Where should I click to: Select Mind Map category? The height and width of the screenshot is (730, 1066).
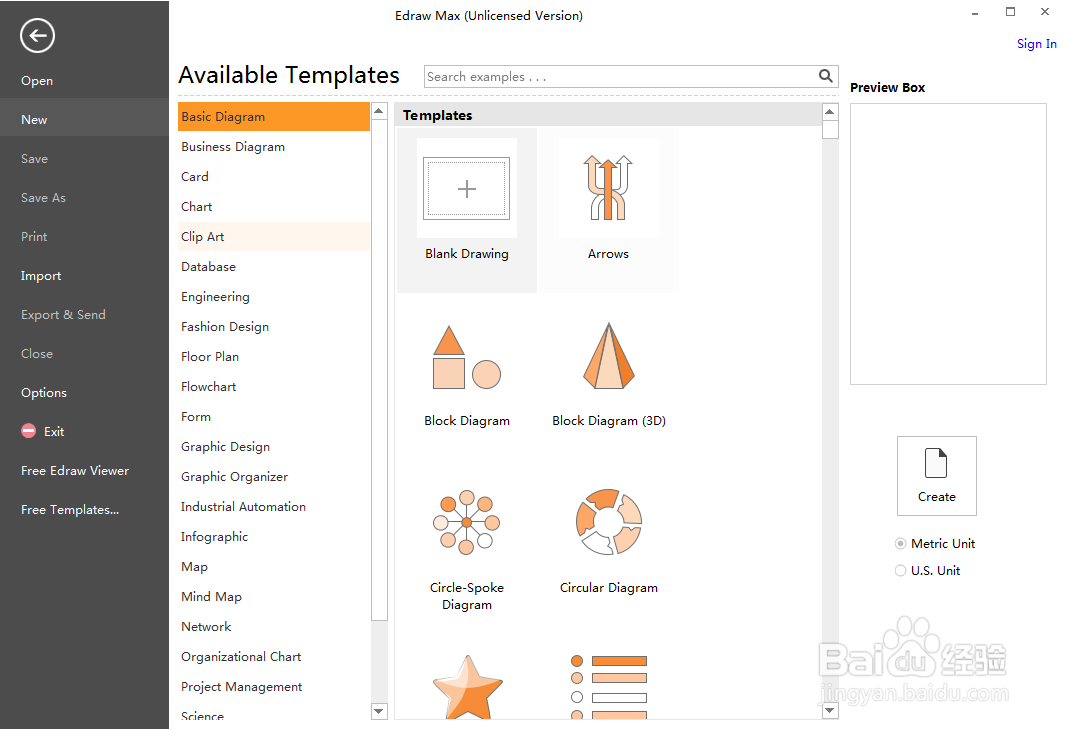point(274,597)
